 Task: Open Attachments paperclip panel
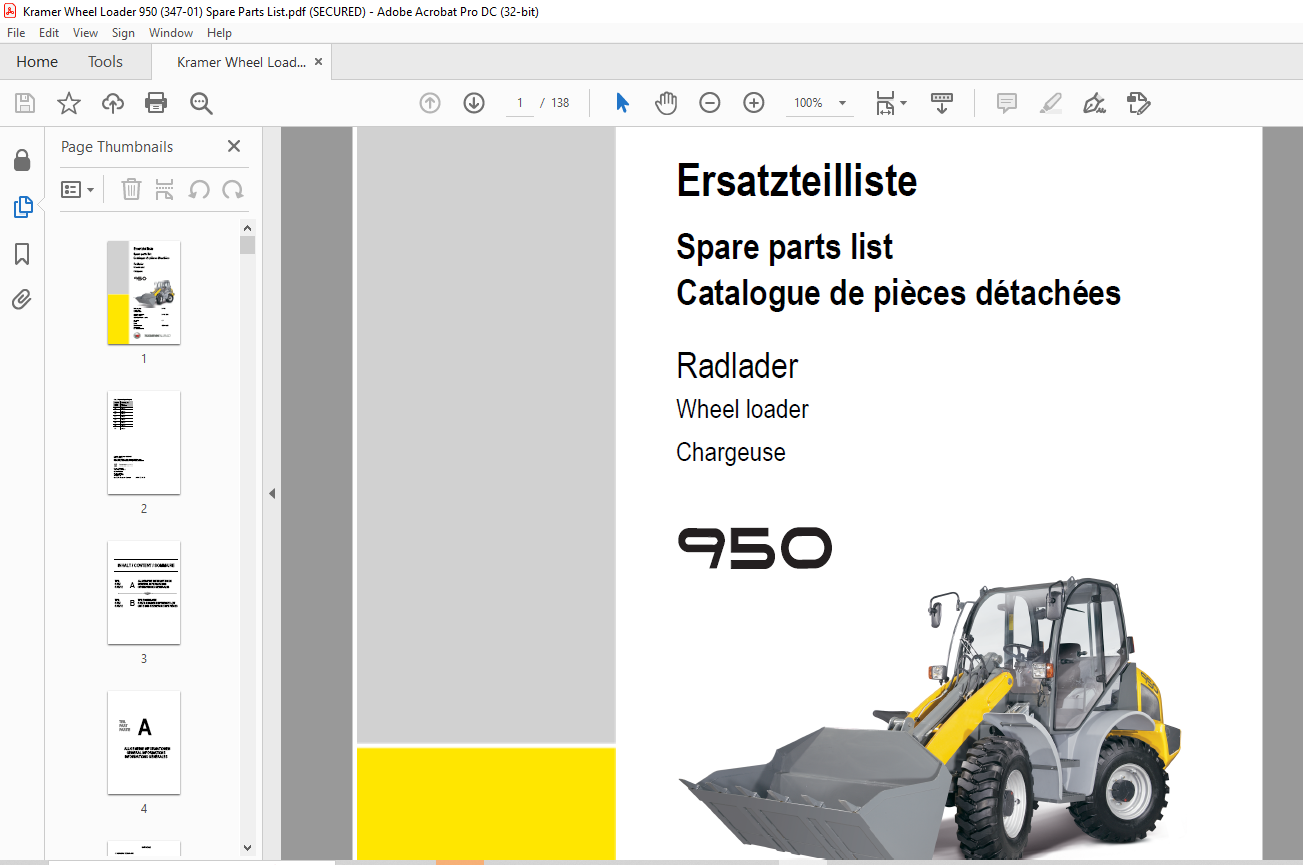(22, 300)
